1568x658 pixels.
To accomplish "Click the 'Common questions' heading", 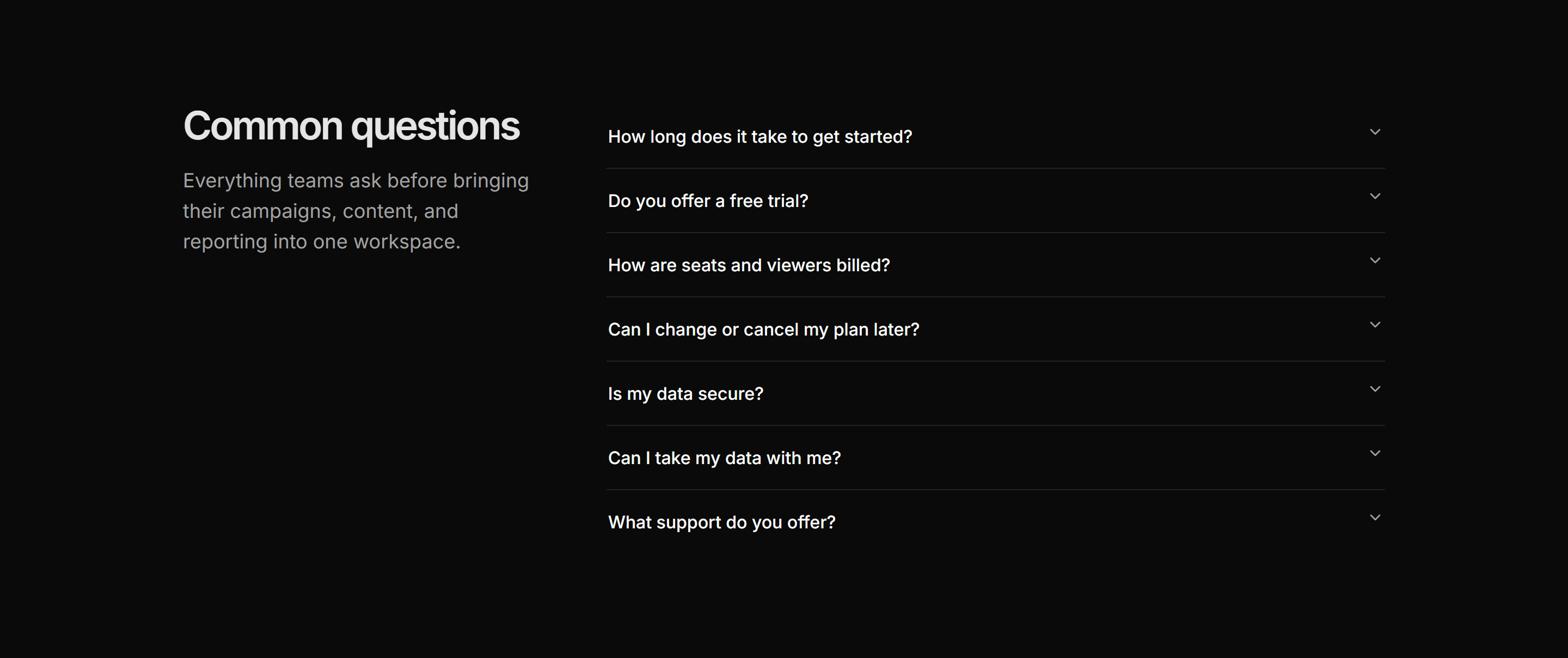I will 351,127.
